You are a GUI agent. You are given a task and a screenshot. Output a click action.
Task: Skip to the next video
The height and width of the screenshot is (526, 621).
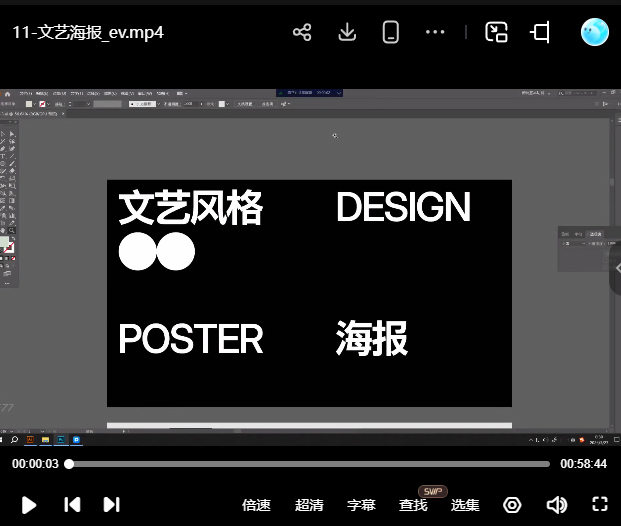click(111, 505)
